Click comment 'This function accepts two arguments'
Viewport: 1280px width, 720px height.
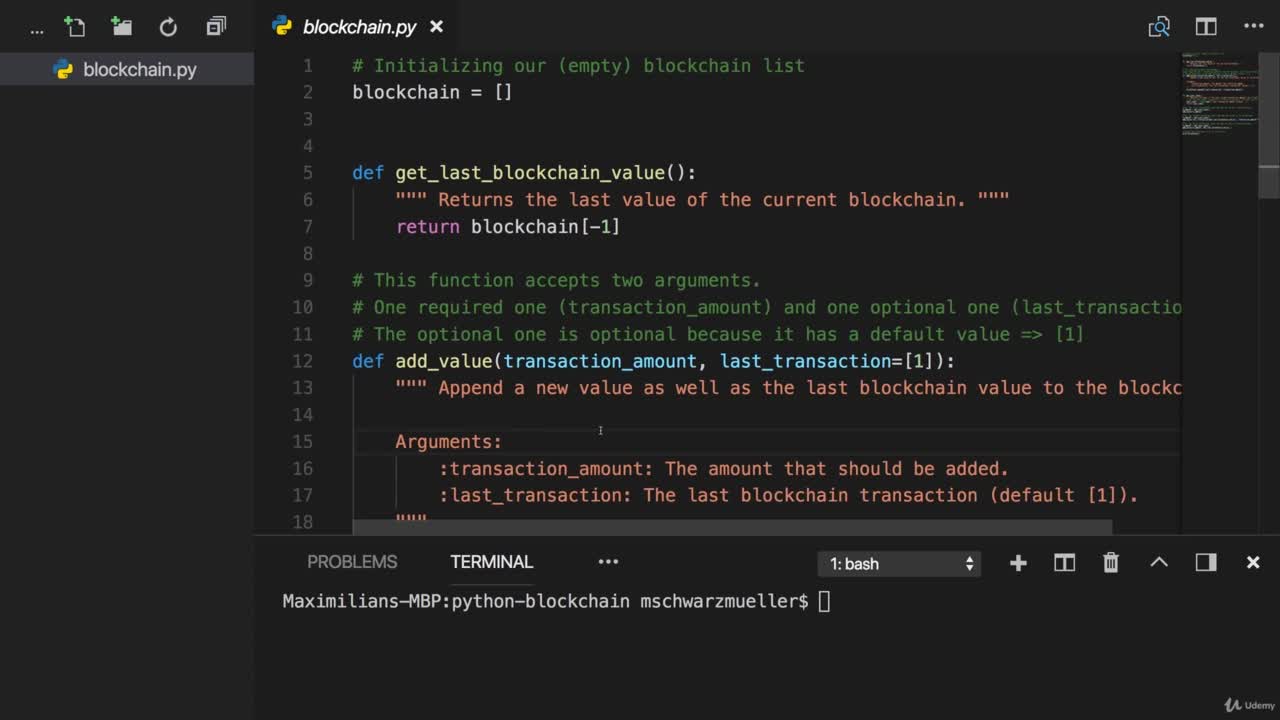click(x=556, y=281)
